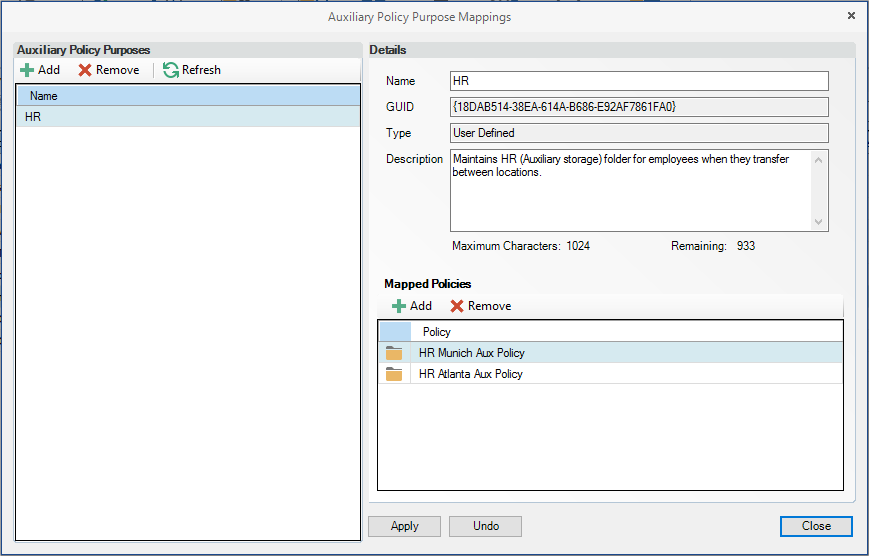Viewport: 869px width, 556px height.
Task: Click the Close button at bottom right
Action: (x=815, y=526)
